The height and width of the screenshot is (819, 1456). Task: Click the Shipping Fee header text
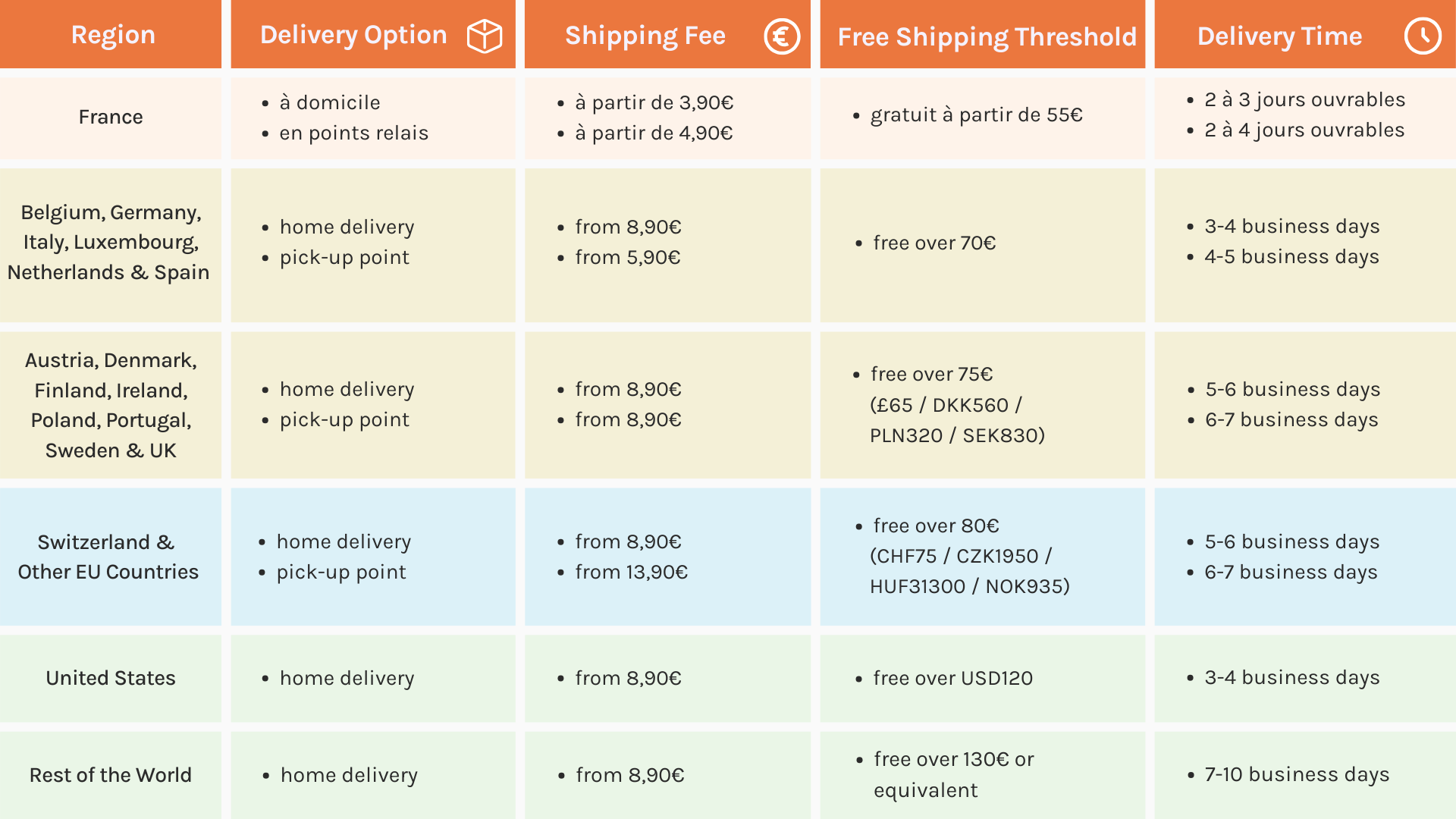tap(645, 36)
